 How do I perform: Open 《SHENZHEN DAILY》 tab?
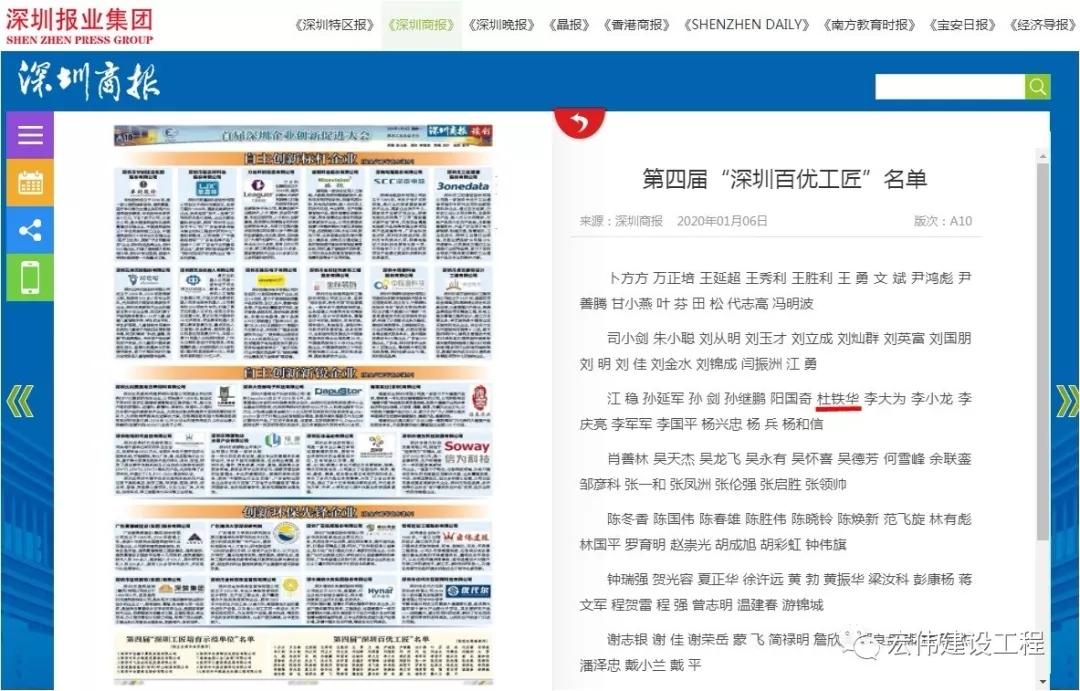point(747,25)
